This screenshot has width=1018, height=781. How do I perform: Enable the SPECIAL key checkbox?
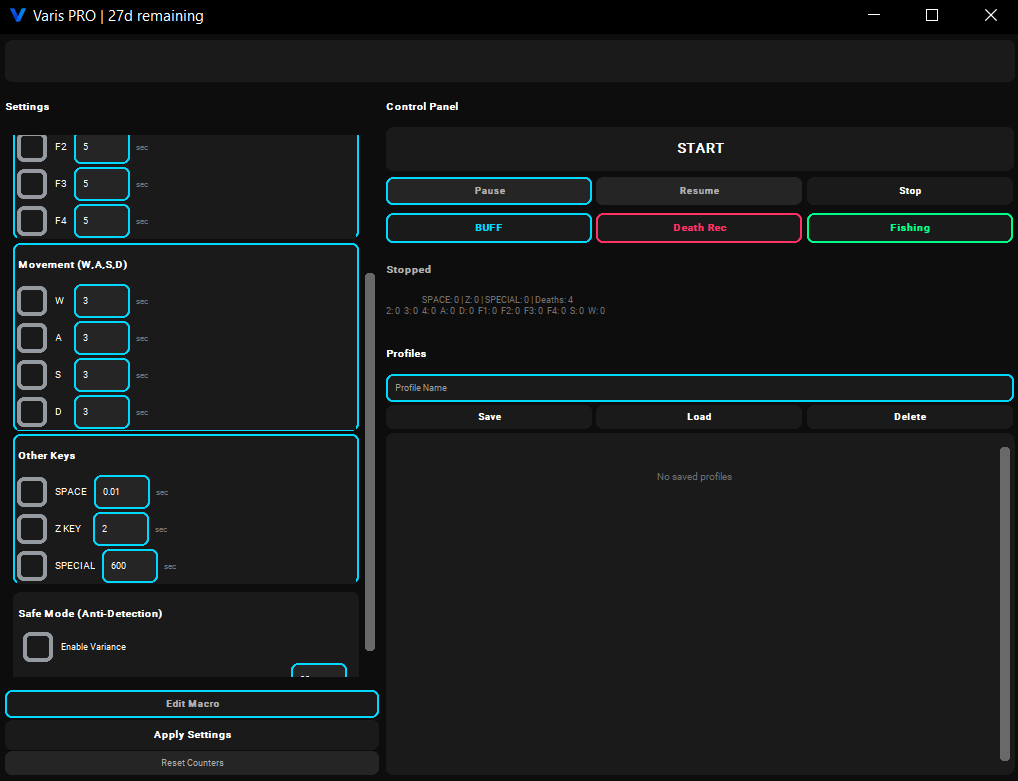pos(32,566)
